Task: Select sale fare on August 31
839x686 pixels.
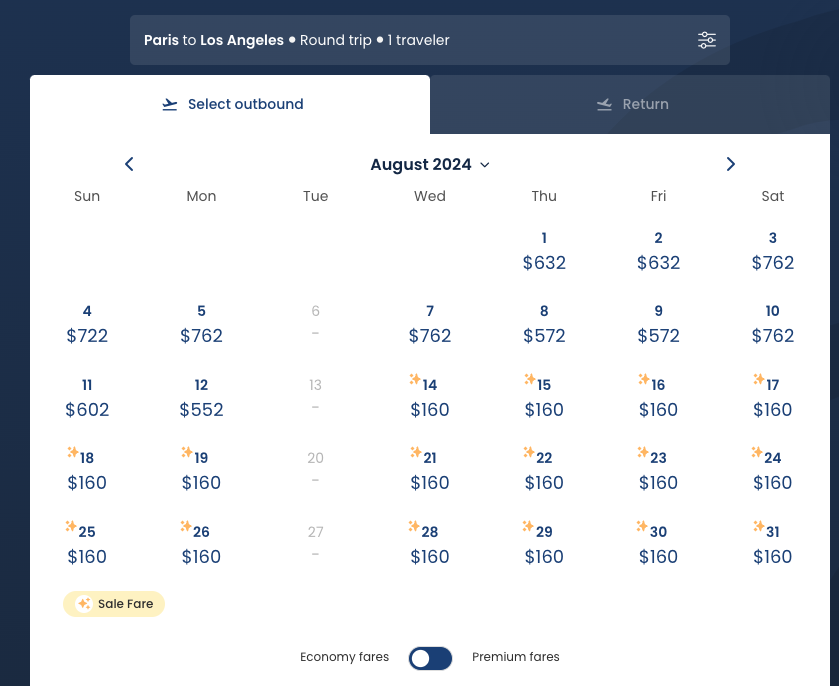Action: coord(773,545)
